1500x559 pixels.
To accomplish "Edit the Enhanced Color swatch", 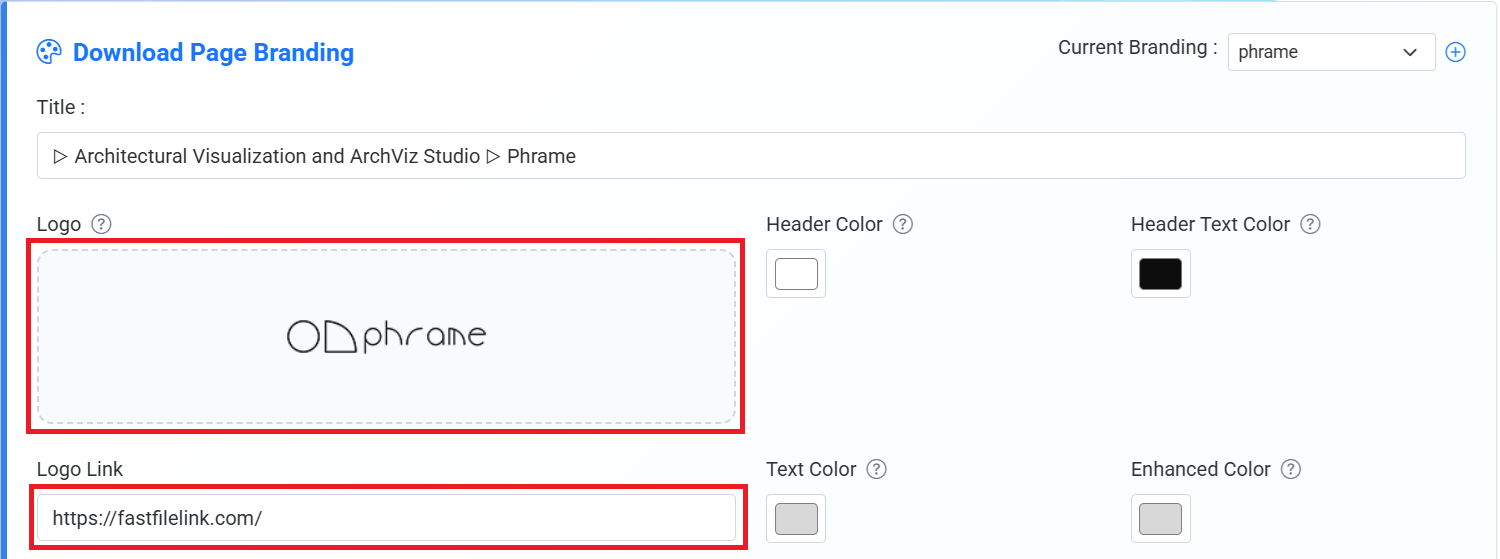I will click(x=1161, y=518).
